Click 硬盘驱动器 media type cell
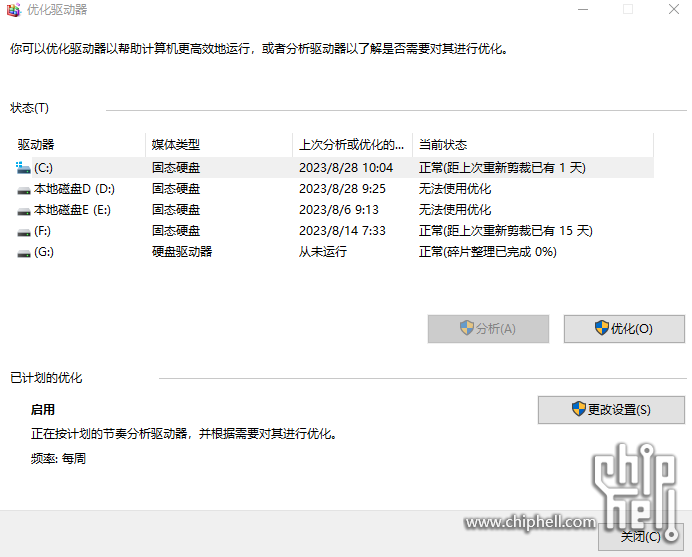The width and height of the screenshot is (692, 557). point(182,252)
